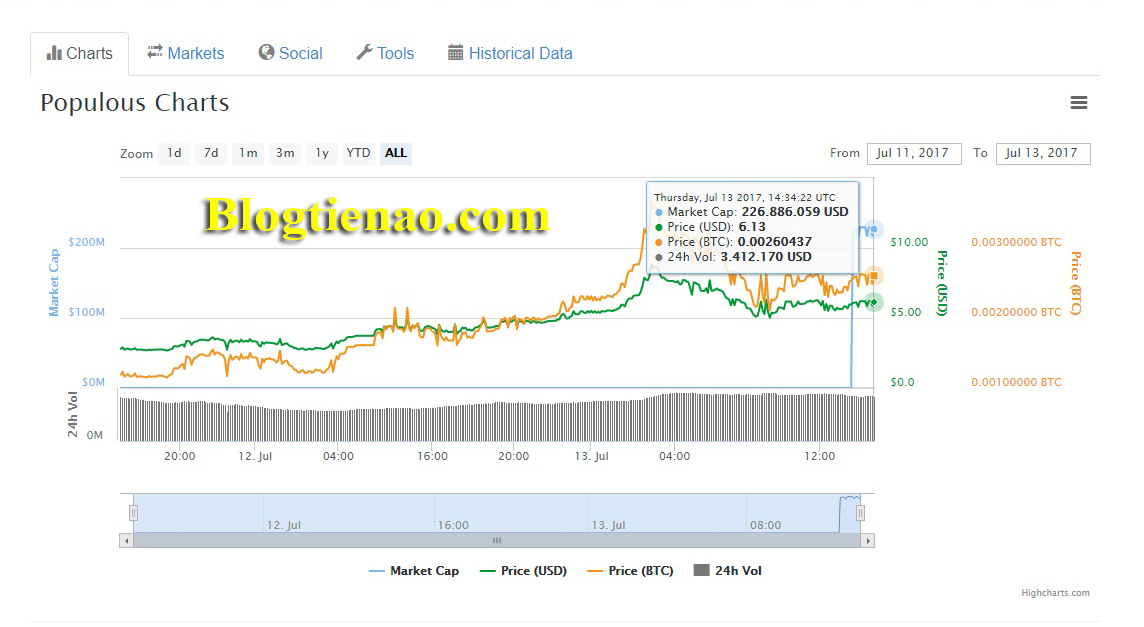Screen dimensions: 1144x627
Task: Click the green Price USD point marker
Action: coord(873,302)
